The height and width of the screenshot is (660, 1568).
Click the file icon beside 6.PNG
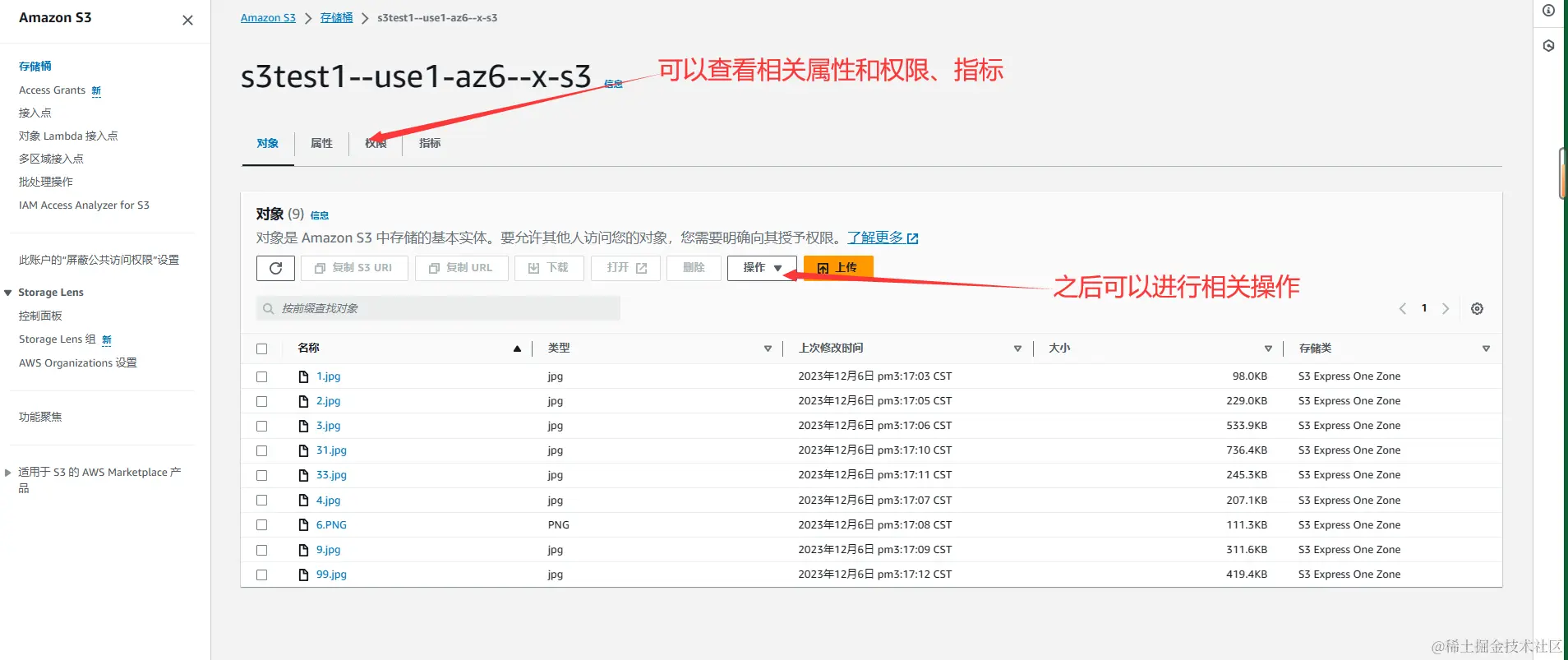303,524
